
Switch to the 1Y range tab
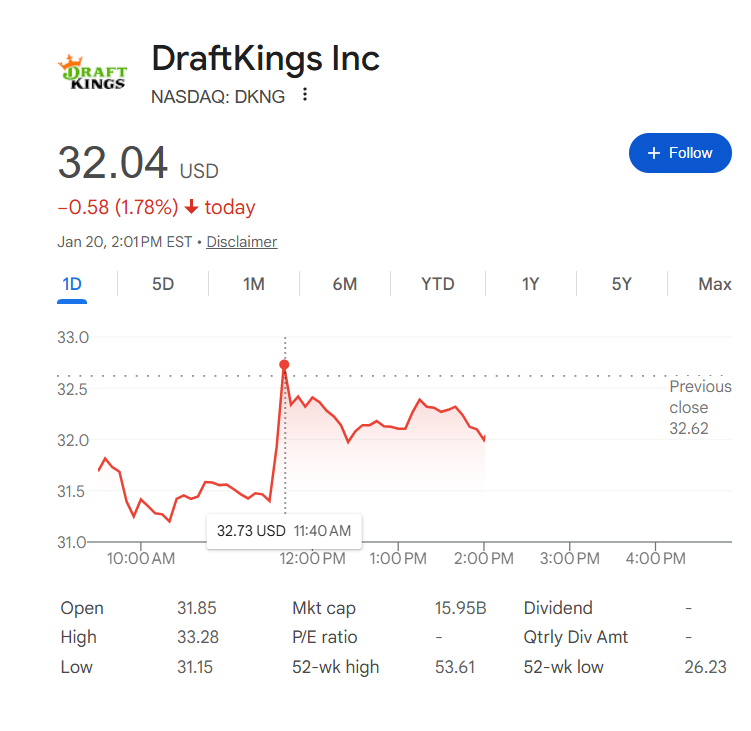(x=530, y=284)
